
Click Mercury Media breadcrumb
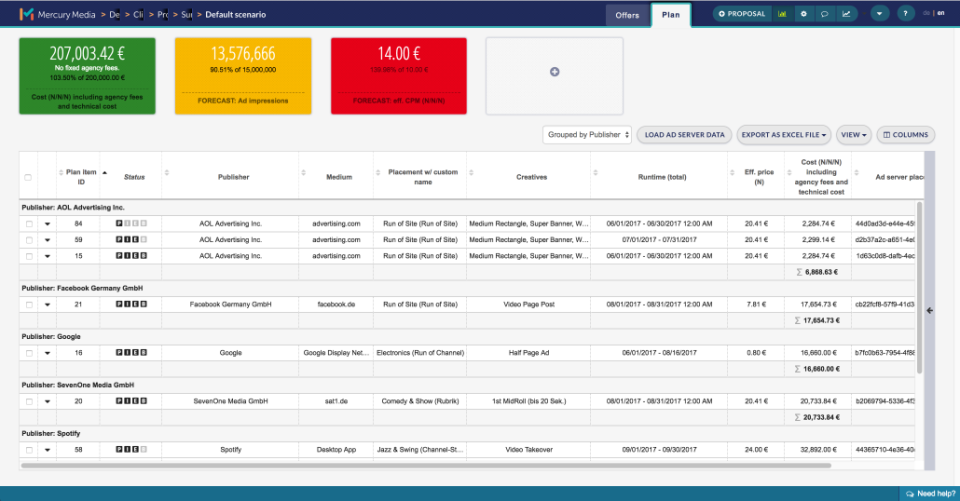point(66,15)
